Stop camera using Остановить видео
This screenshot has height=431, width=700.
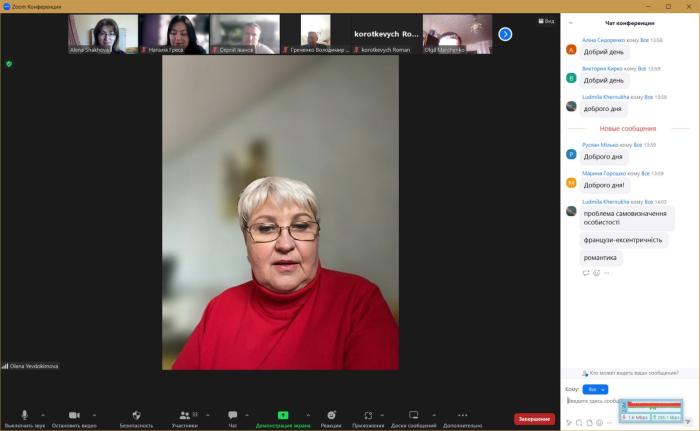click(74, 416)
